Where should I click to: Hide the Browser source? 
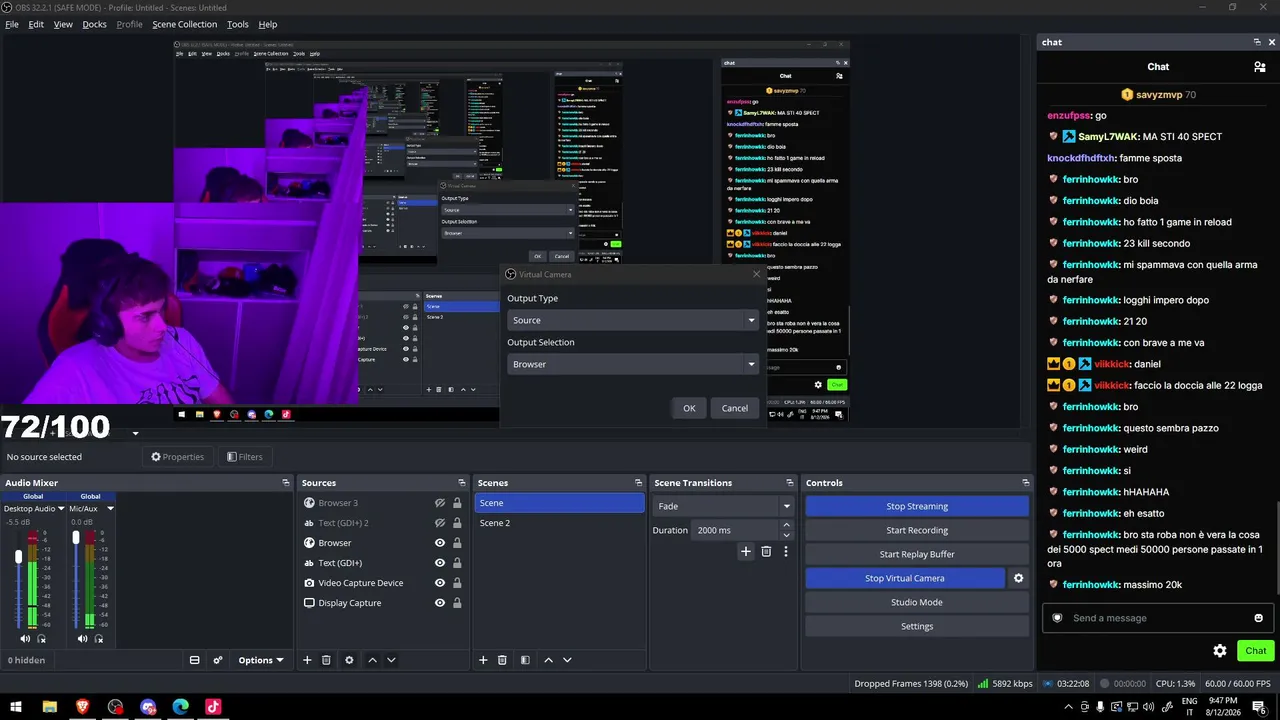click(439, 543)
